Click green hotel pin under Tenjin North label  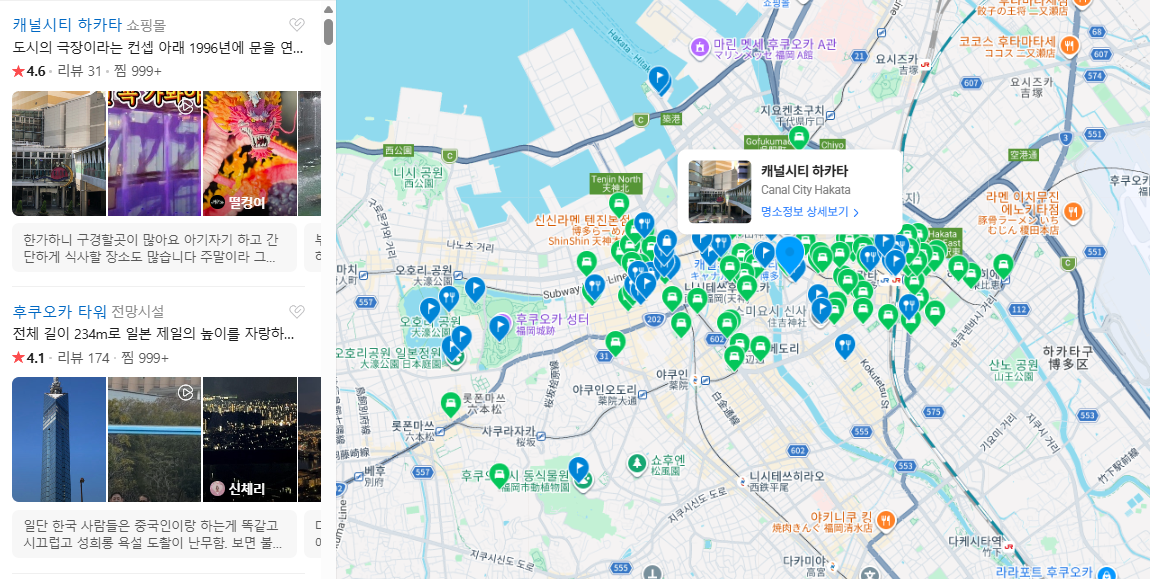tap(618, 204)
